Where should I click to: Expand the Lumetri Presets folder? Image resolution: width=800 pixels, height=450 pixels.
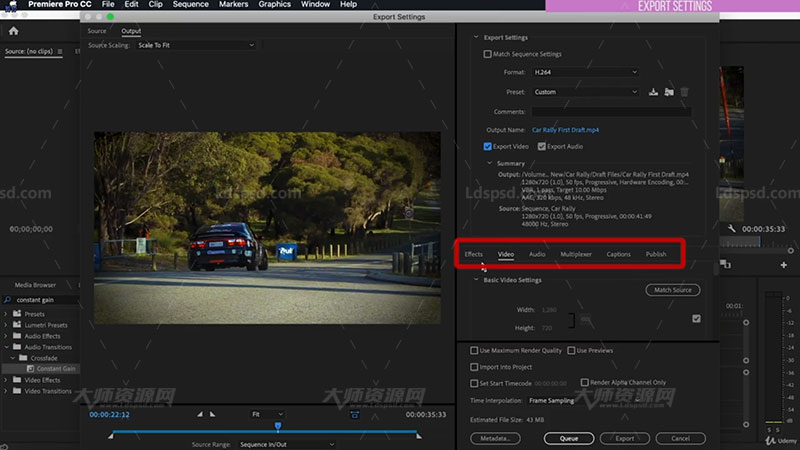6,325
